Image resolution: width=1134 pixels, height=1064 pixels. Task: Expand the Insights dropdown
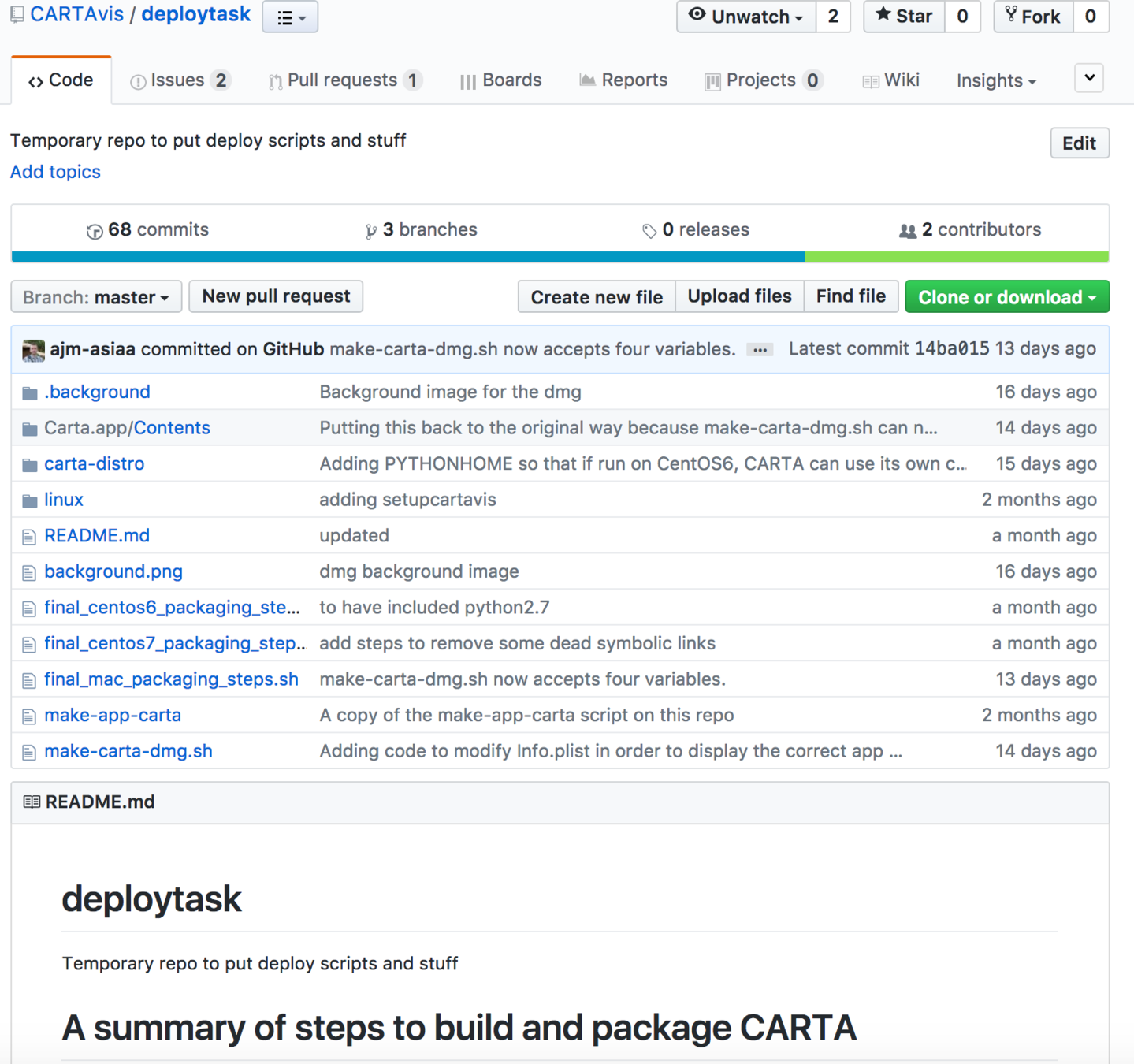996,81
